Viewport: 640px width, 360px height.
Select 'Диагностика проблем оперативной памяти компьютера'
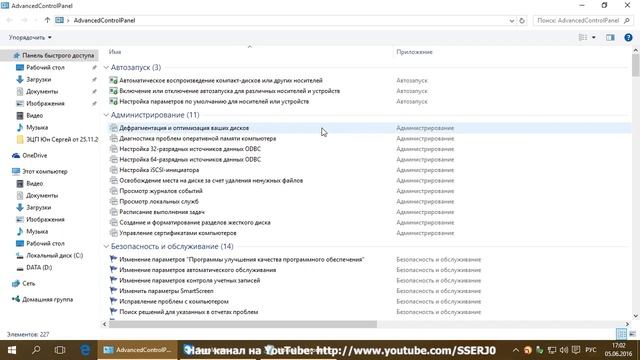click(198, 139)
